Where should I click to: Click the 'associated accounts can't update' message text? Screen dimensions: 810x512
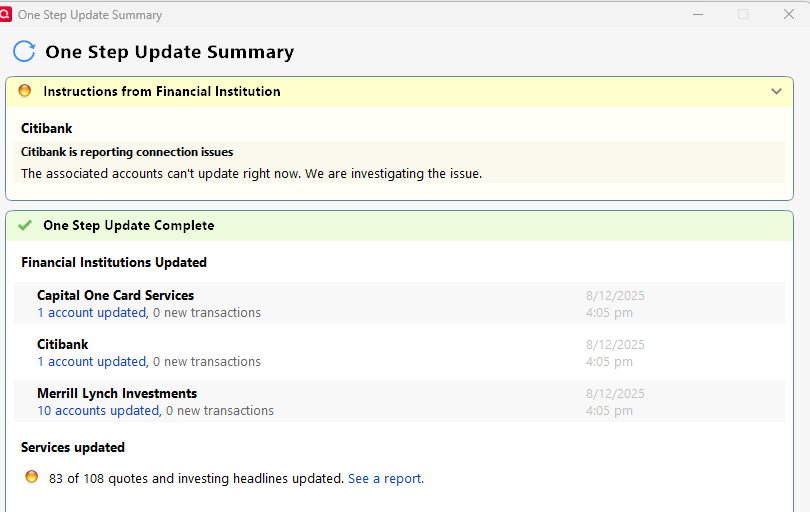click(252, 174)
